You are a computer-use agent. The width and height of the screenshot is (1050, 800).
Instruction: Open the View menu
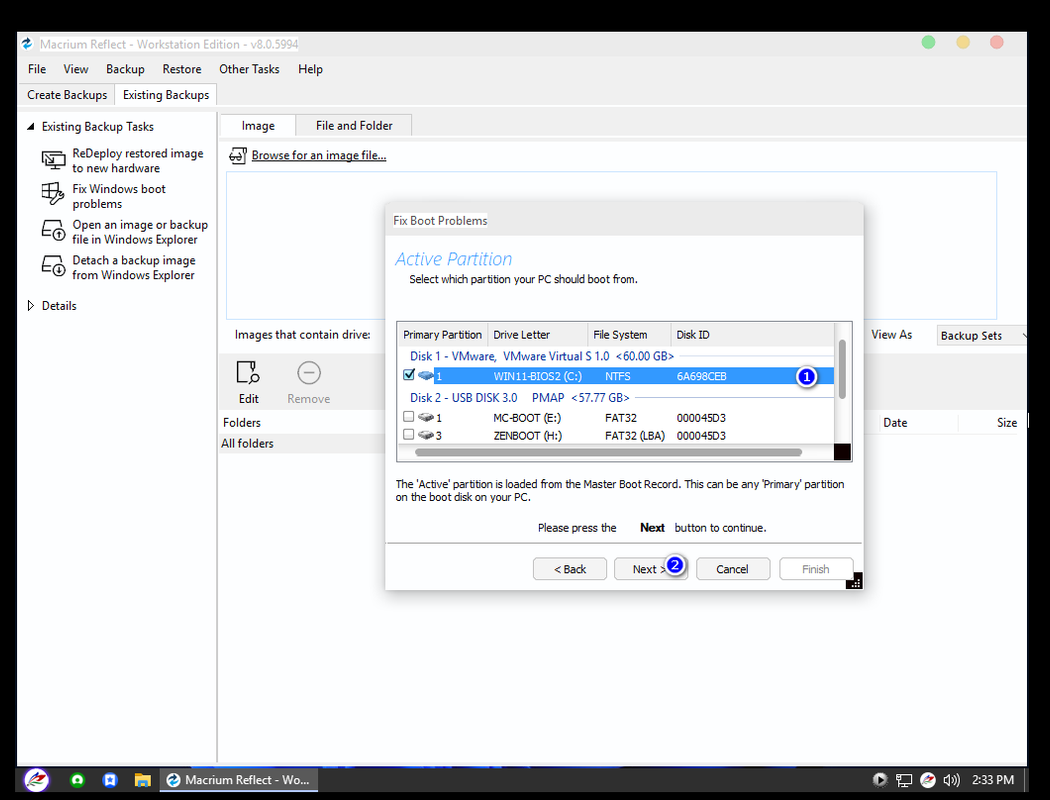coord(76,69)
